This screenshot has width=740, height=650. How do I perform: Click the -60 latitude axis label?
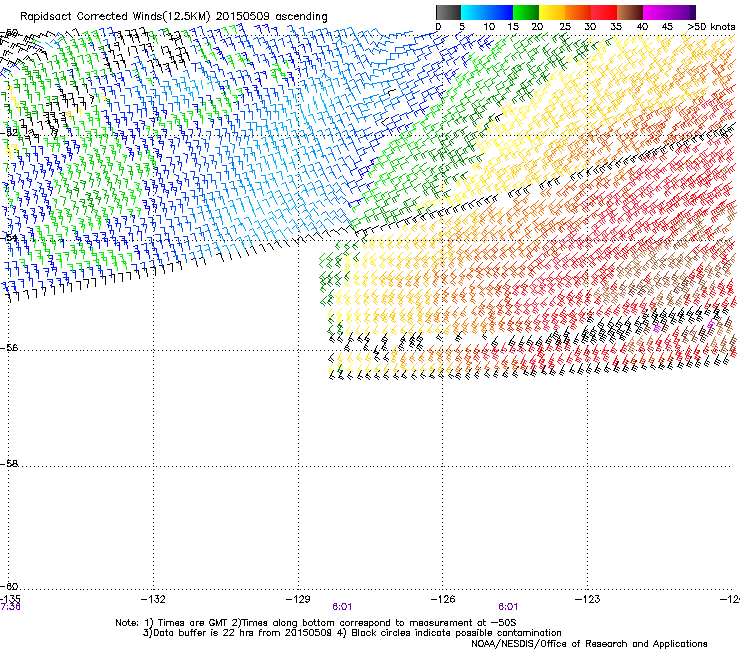(9, 587)
